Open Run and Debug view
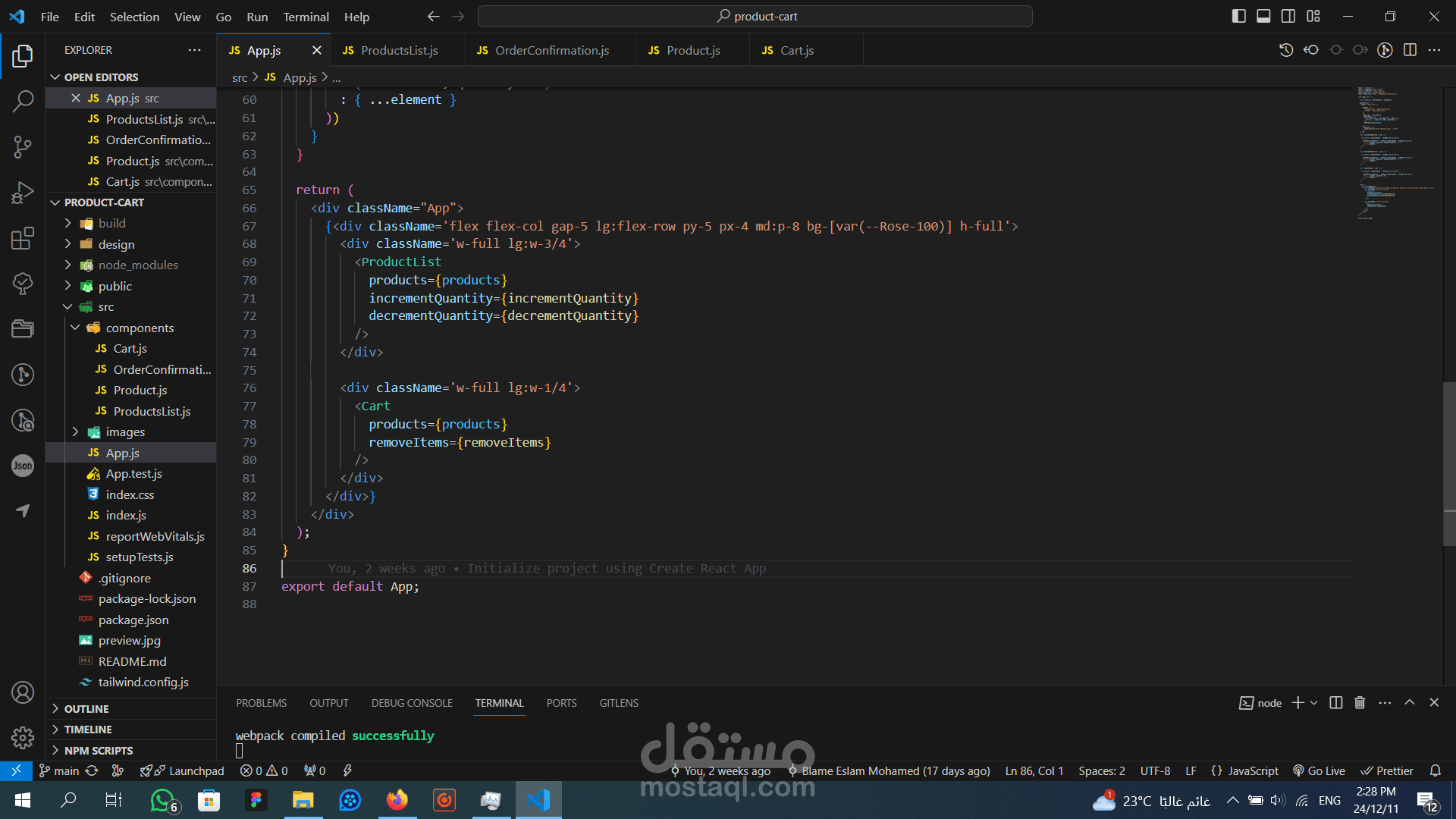 (x=23, y=193)
